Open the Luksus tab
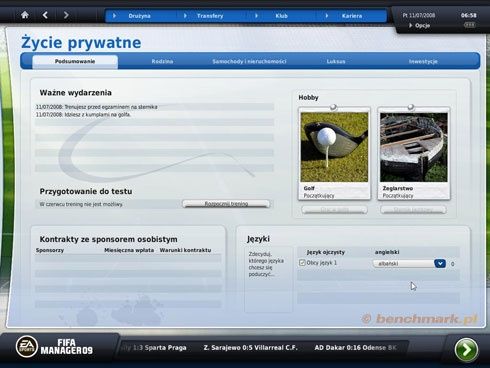Image resolution: width=490 pixels, height=368 pixels. [x=336, y=62]
